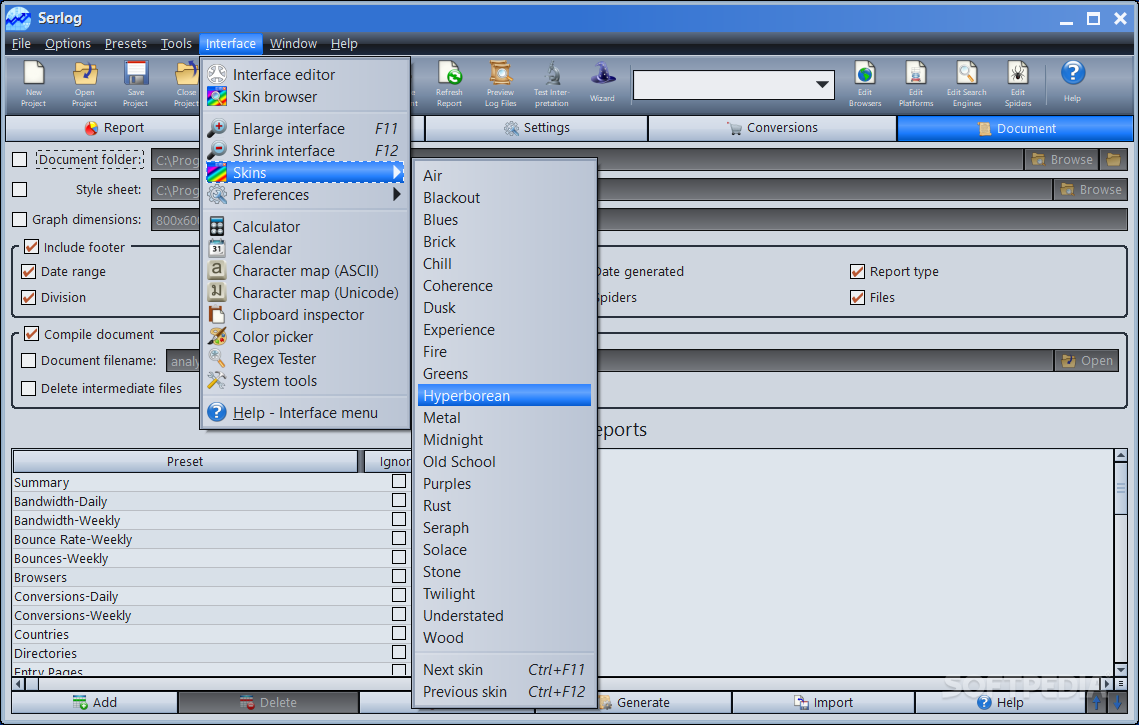Enable Delete intermediate files checkbox

point(28,388)
